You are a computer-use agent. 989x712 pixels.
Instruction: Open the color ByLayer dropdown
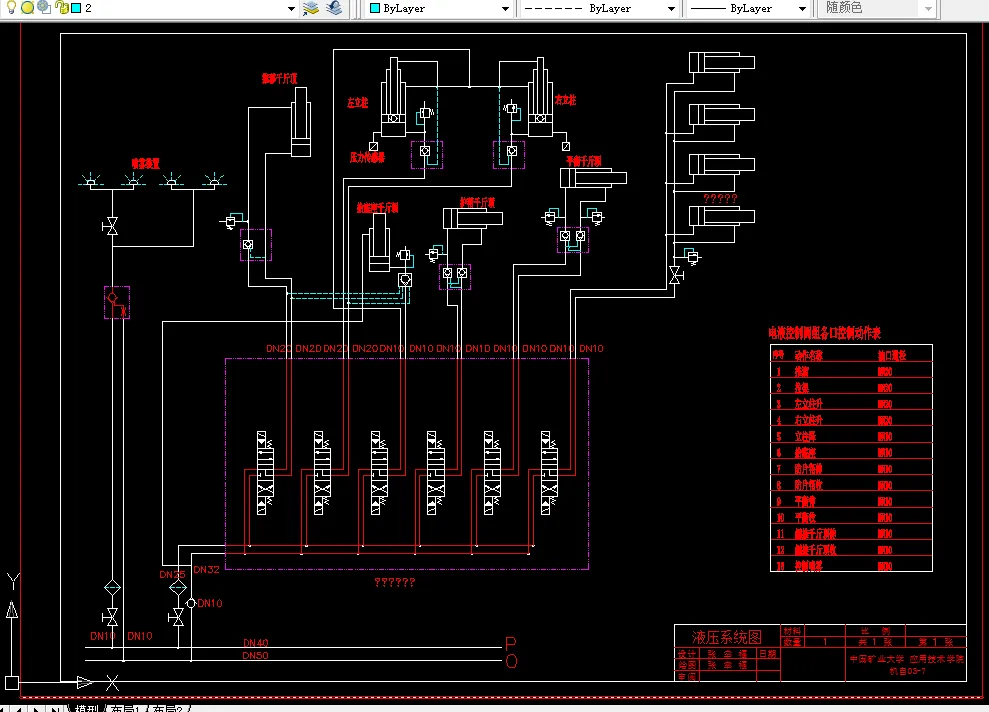point(505,9)
